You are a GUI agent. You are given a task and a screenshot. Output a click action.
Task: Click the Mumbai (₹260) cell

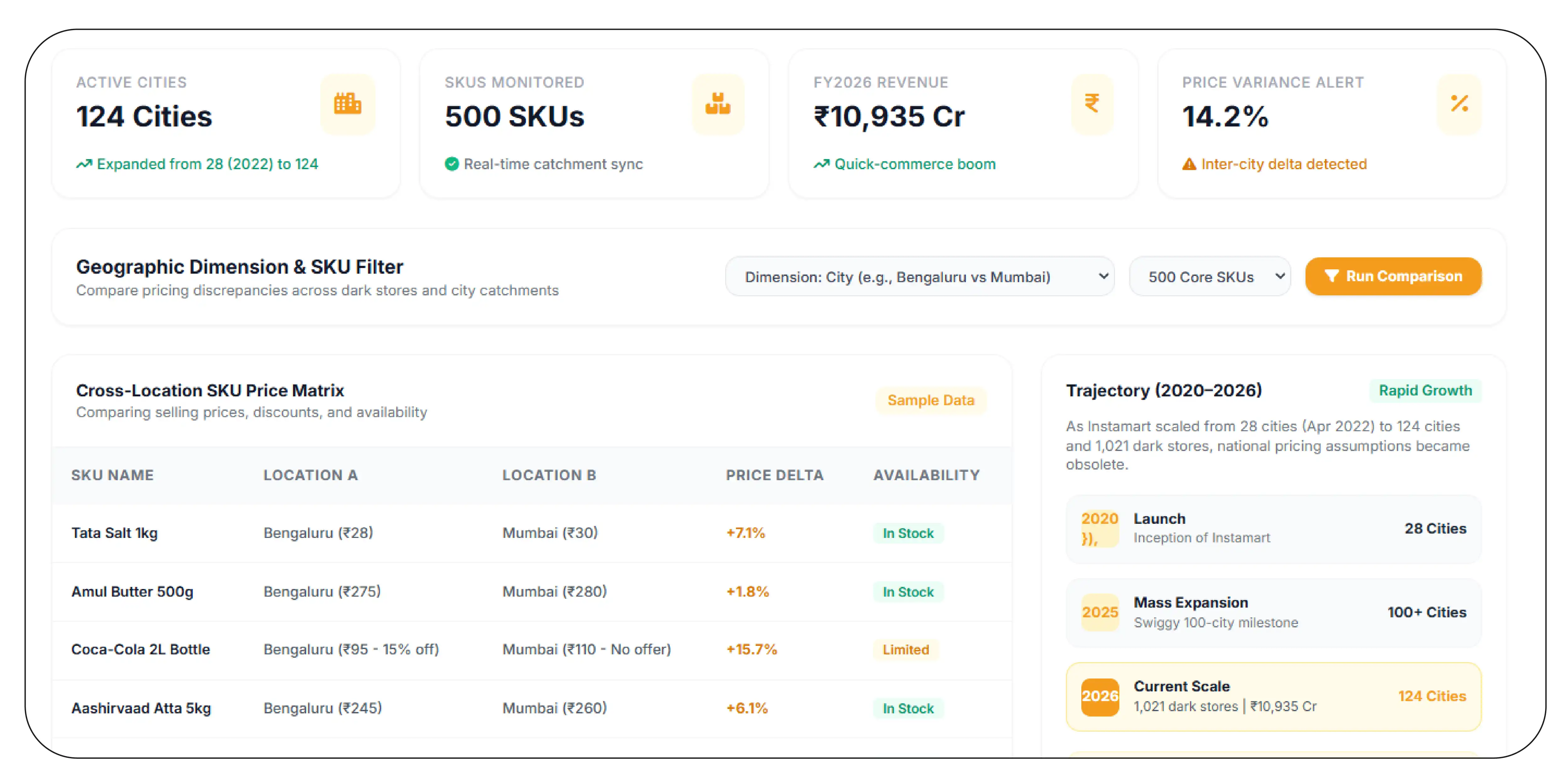pyautogui.click(x=554, y=708)
